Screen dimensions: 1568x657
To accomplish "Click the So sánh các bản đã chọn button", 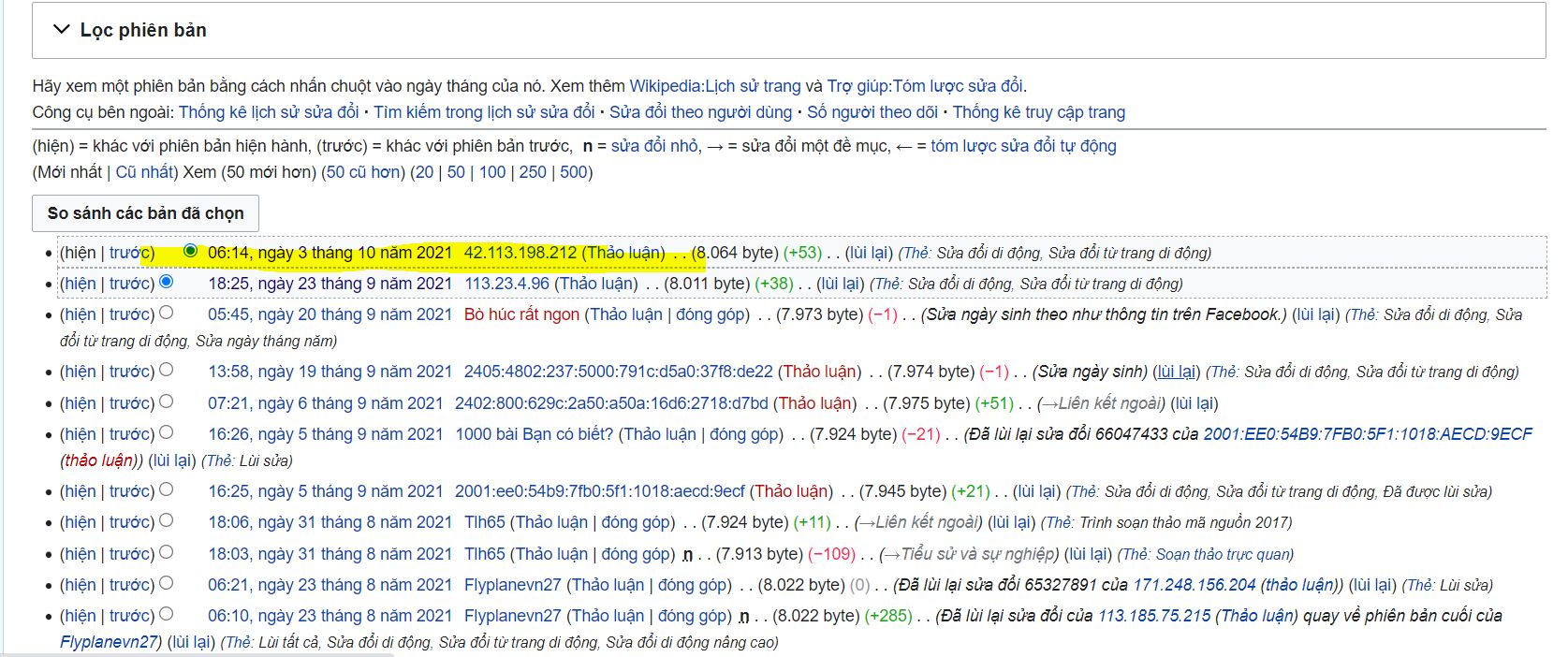I will coord(145,213).
